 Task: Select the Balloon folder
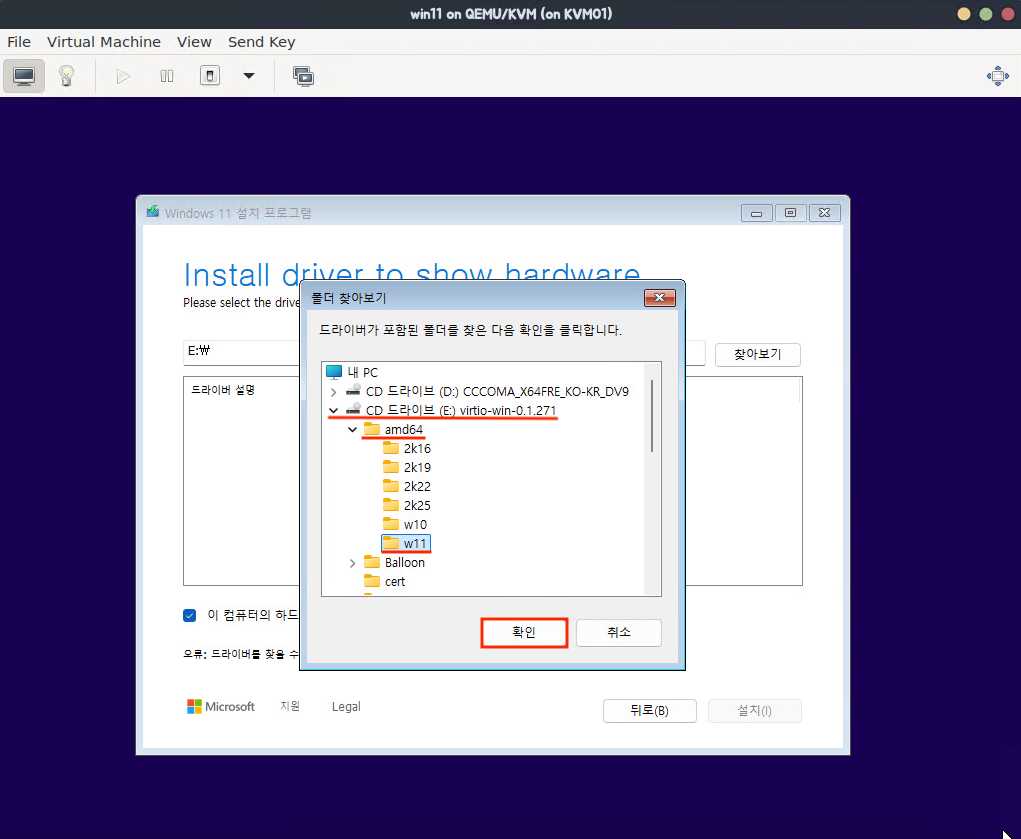click(404, 562)
